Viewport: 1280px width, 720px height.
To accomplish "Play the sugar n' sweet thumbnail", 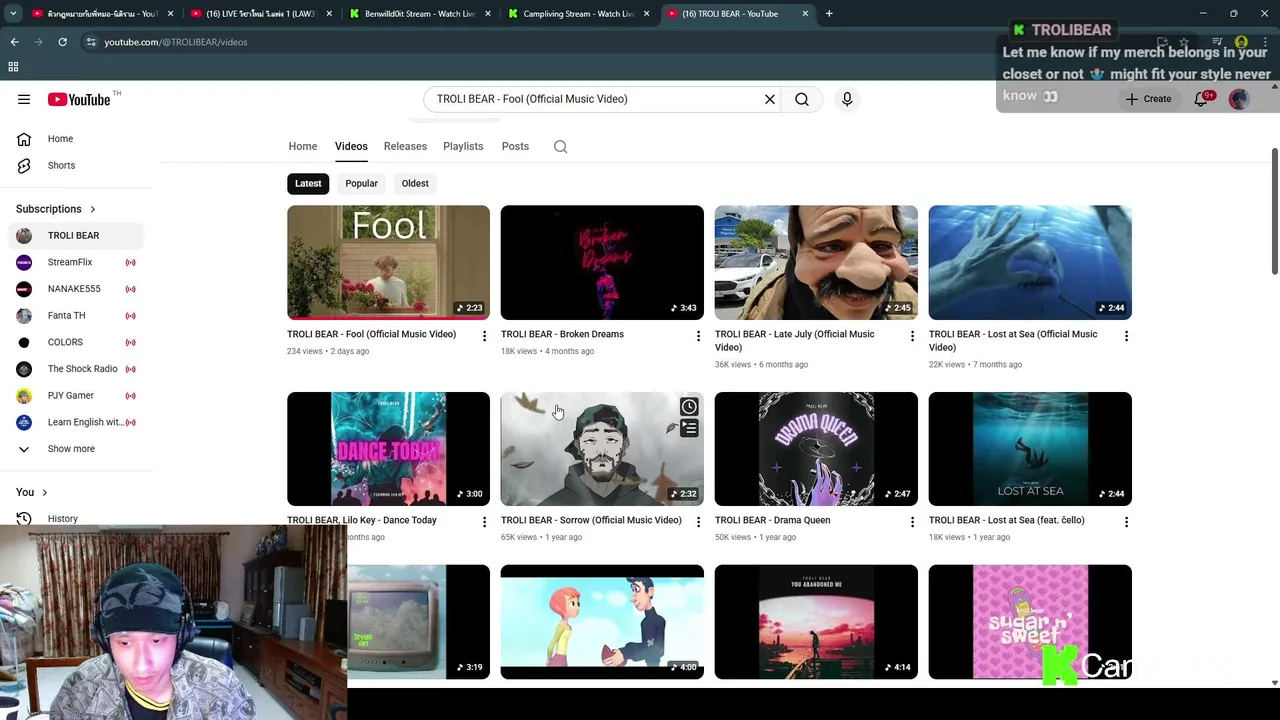I will (x=1030, y=622).
